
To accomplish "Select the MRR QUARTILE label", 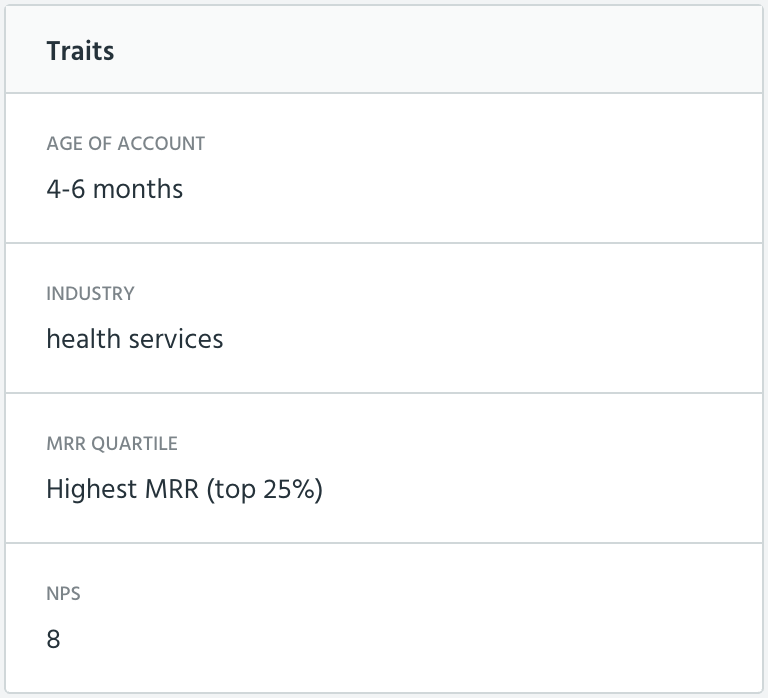I will click(112, 443).
